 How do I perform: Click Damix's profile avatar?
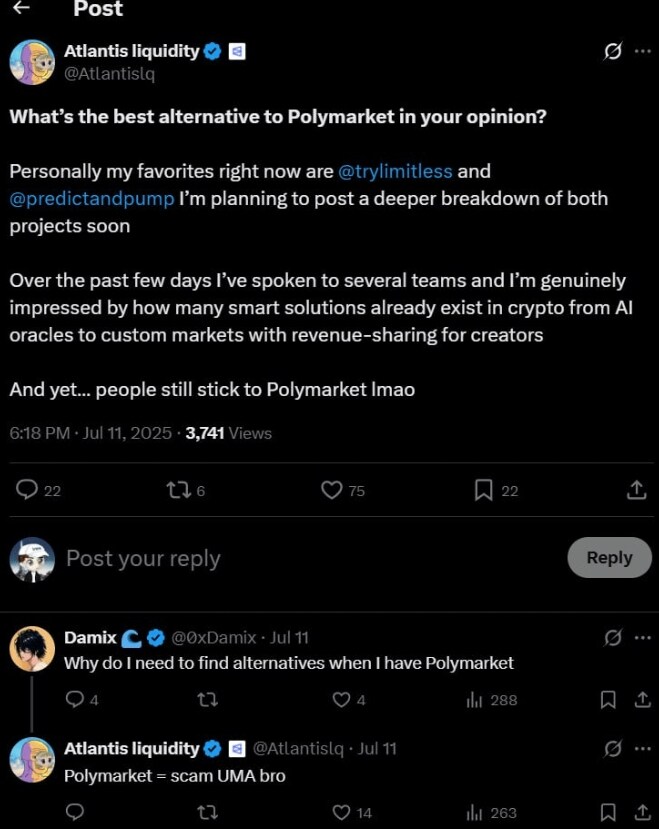(x=32, y=649)
